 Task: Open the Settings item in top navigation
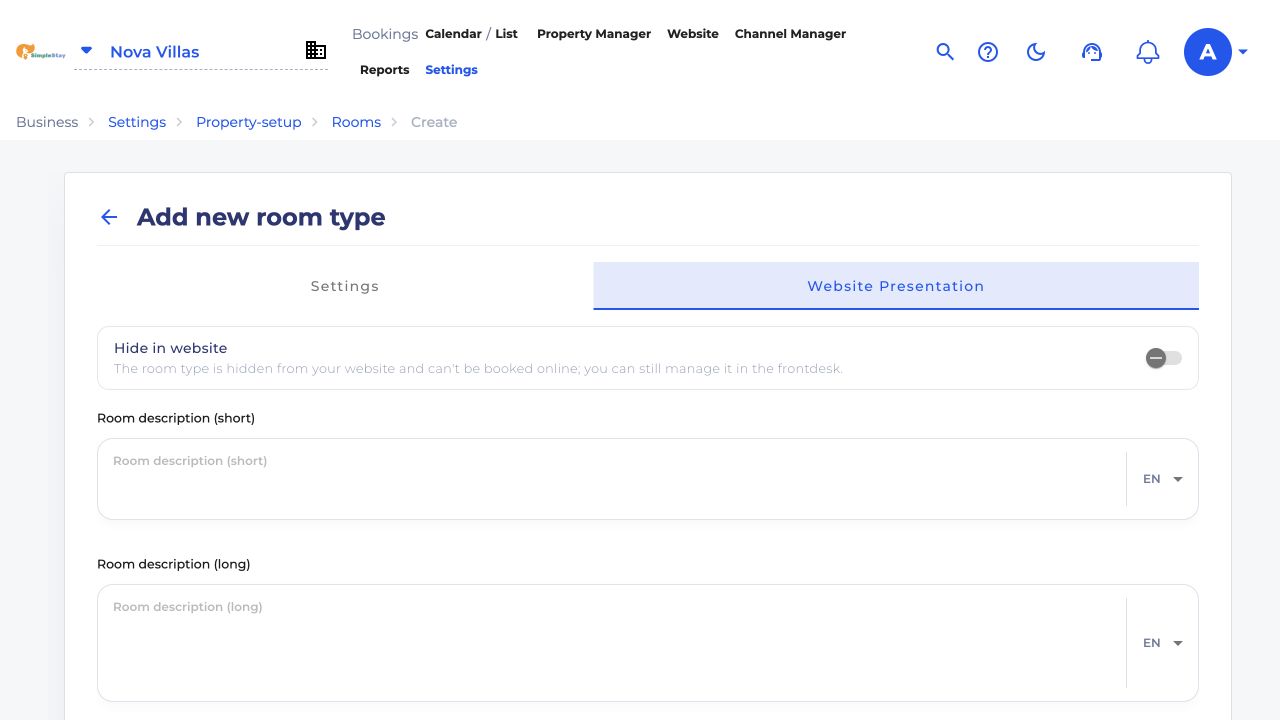[x=451, y=70]
